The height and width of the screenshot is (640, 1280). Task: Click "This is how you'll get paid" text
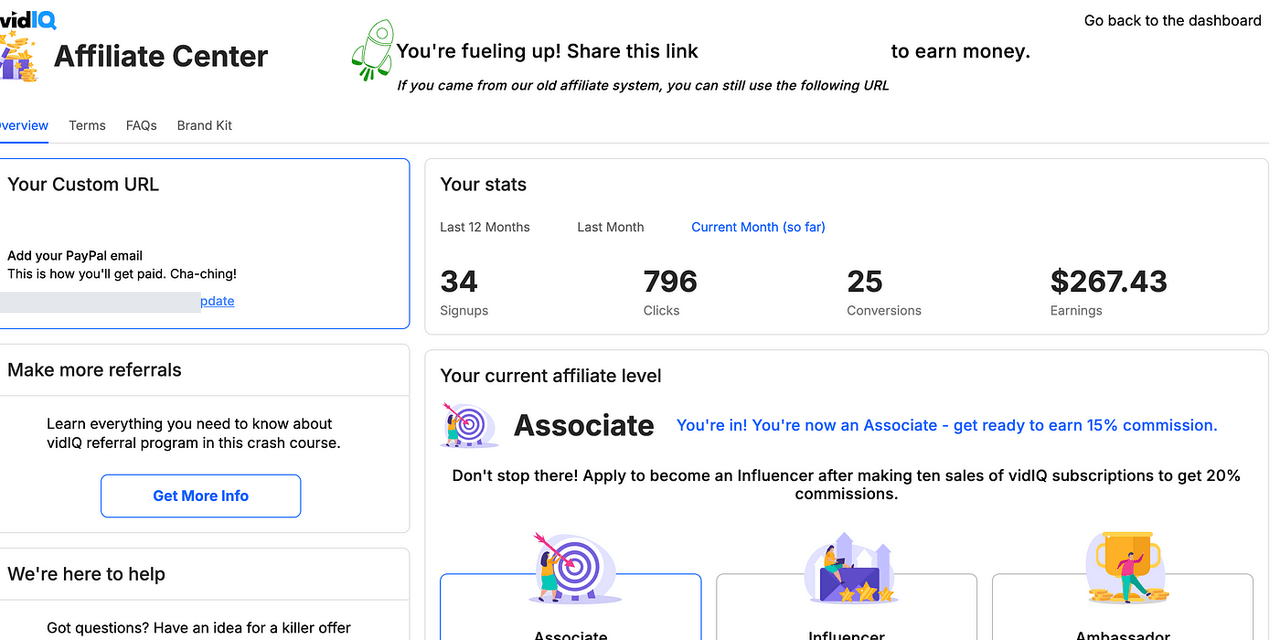coord(122,273)
